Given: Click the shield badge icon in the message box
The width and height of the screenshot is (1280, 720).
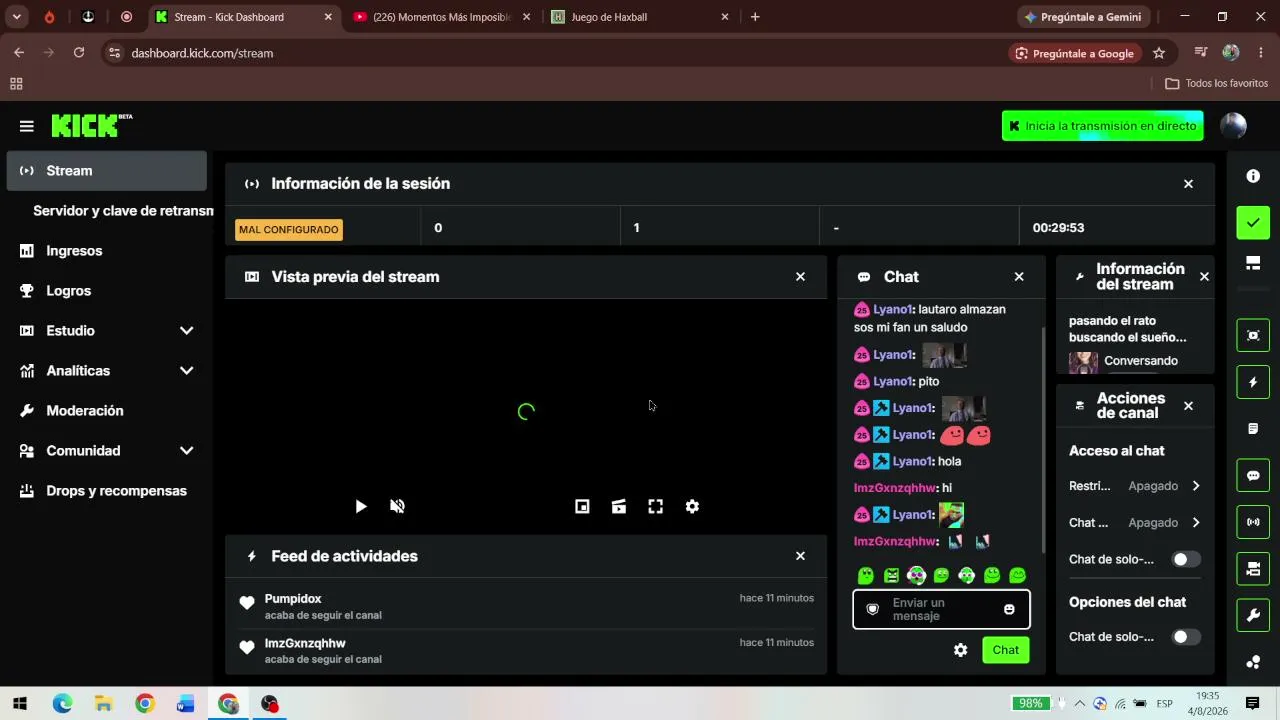Looking at the screenshot, I should tap(872, 609).
